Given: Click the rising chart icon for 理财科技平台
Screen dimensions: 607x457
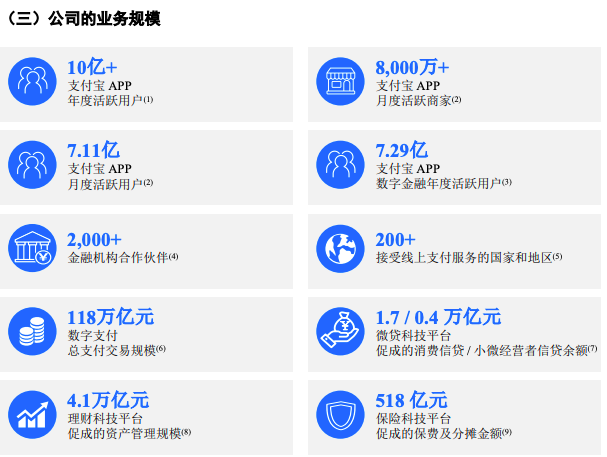Looking at the screenshot, I should click(x=33, y=415).
